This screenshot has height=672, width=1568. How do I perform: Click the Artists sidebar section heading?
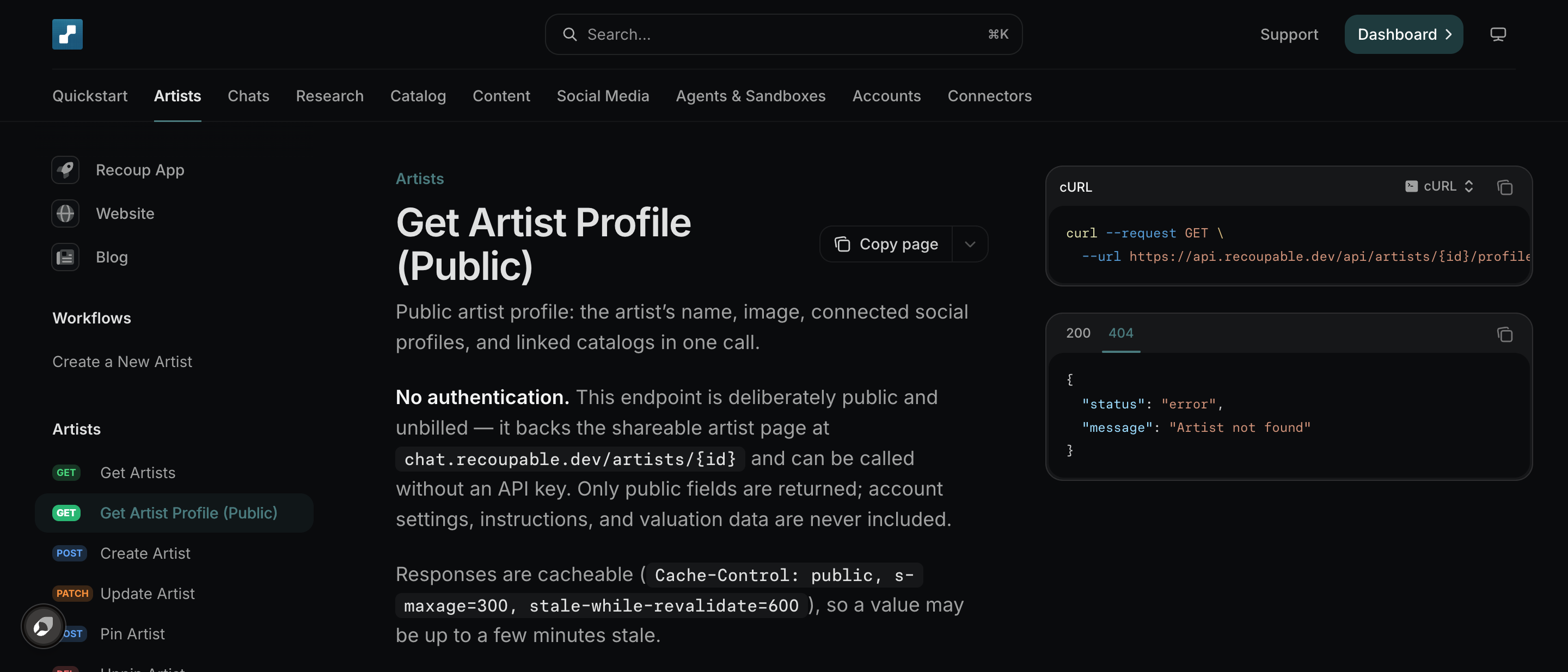pos(77,429)
